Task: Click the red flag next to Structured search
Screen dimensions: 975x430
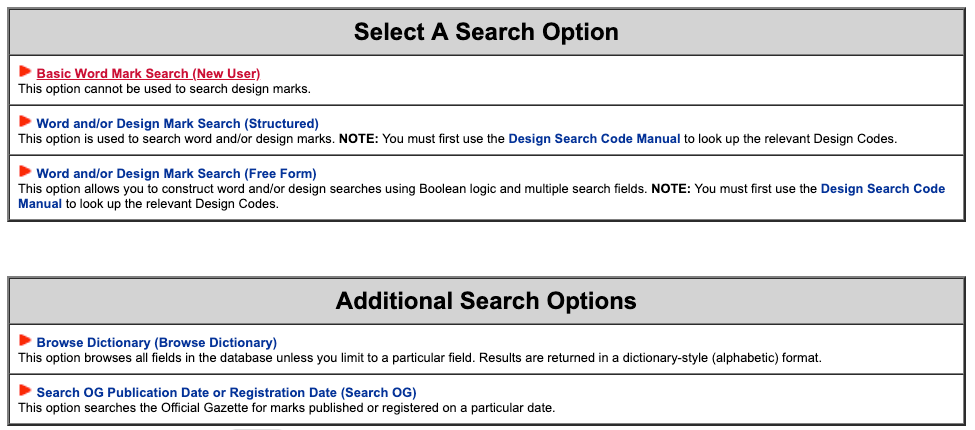Action: 25,121
